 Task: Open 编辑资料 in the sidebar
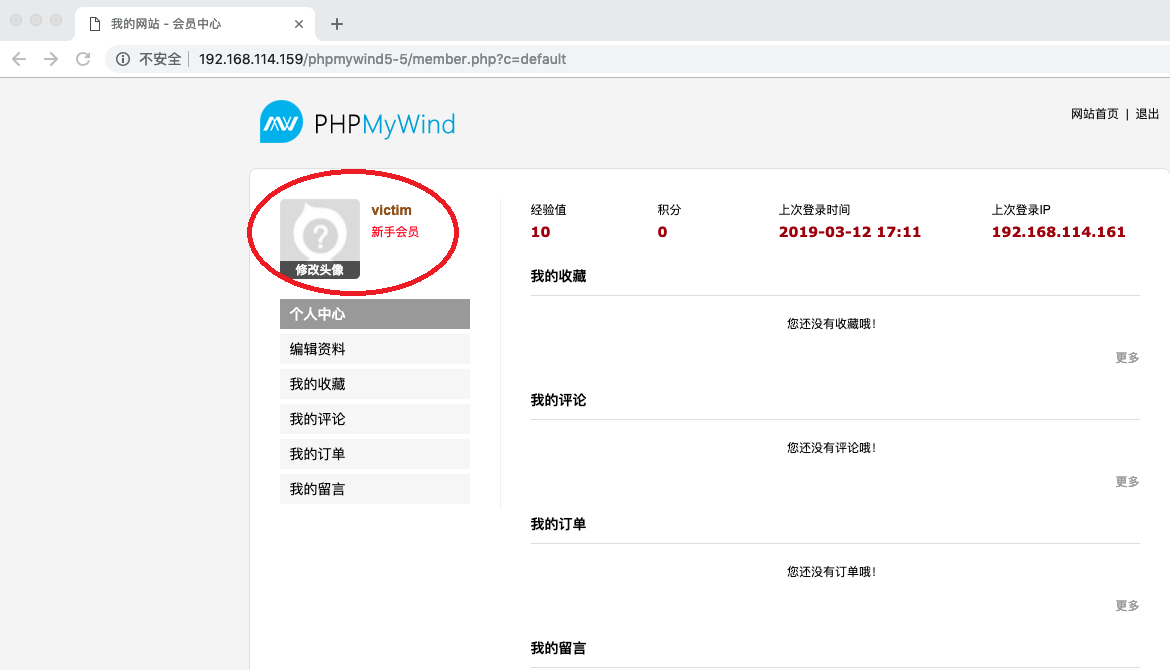[x=375, y=349]
